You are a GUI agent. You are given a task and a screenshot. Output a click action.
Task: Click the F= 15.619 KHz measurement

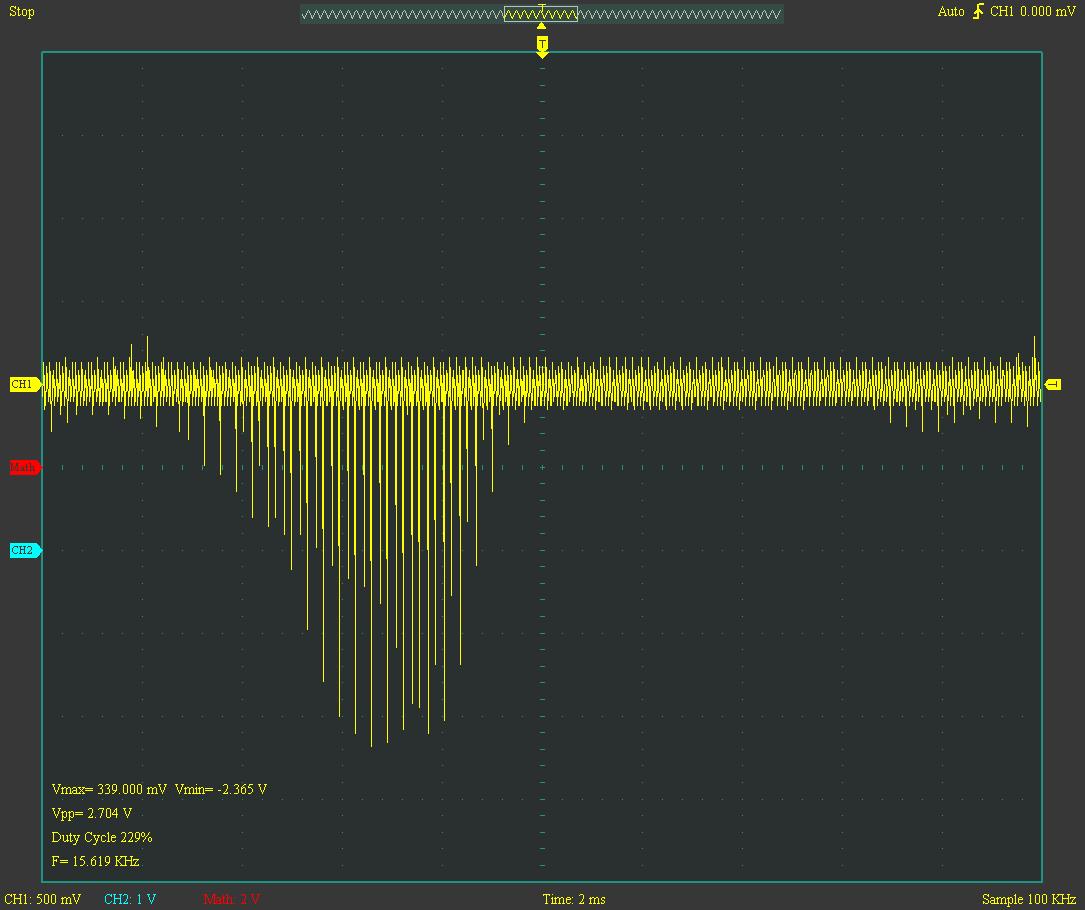coord(95,862)
